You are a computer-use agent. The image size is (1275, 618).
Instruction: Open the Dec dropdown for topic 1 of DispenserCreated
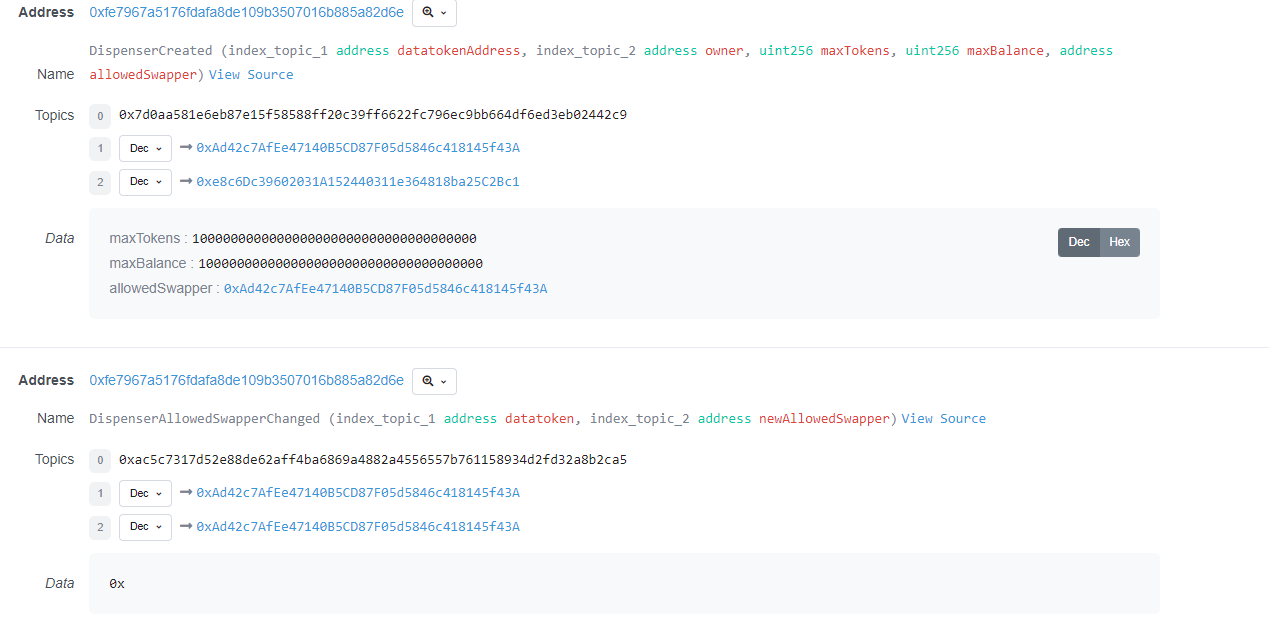pyautogui.click(x=144, y=147)
